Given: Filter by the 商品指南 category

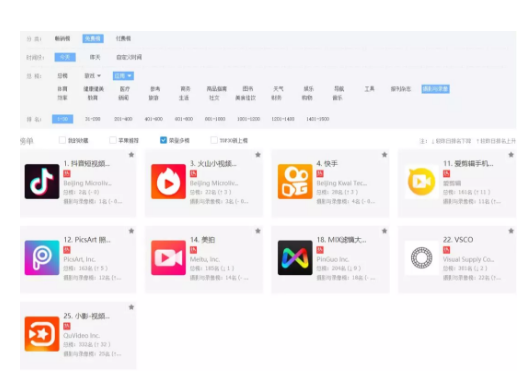Looking at the screenshot, I should pos(217,89).
